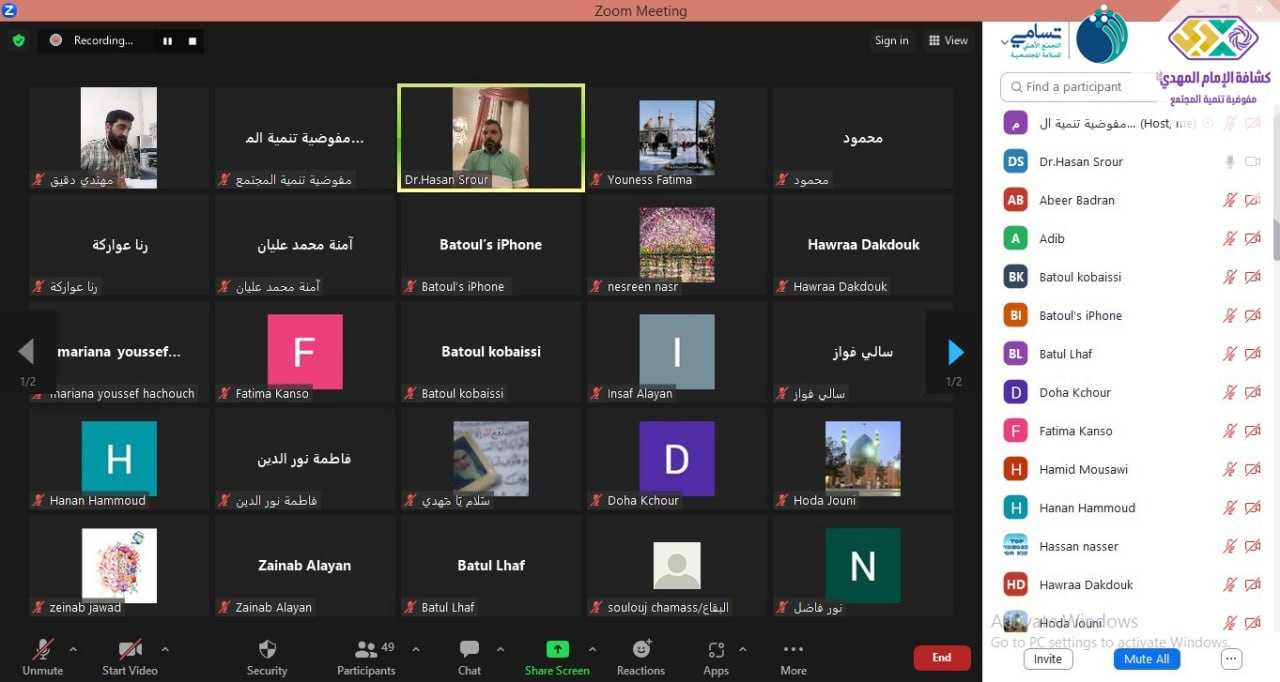Image resolution: width=1280 pixels, height=682 pixels.
Task: Stop the recording
Action: coord(192,41)
